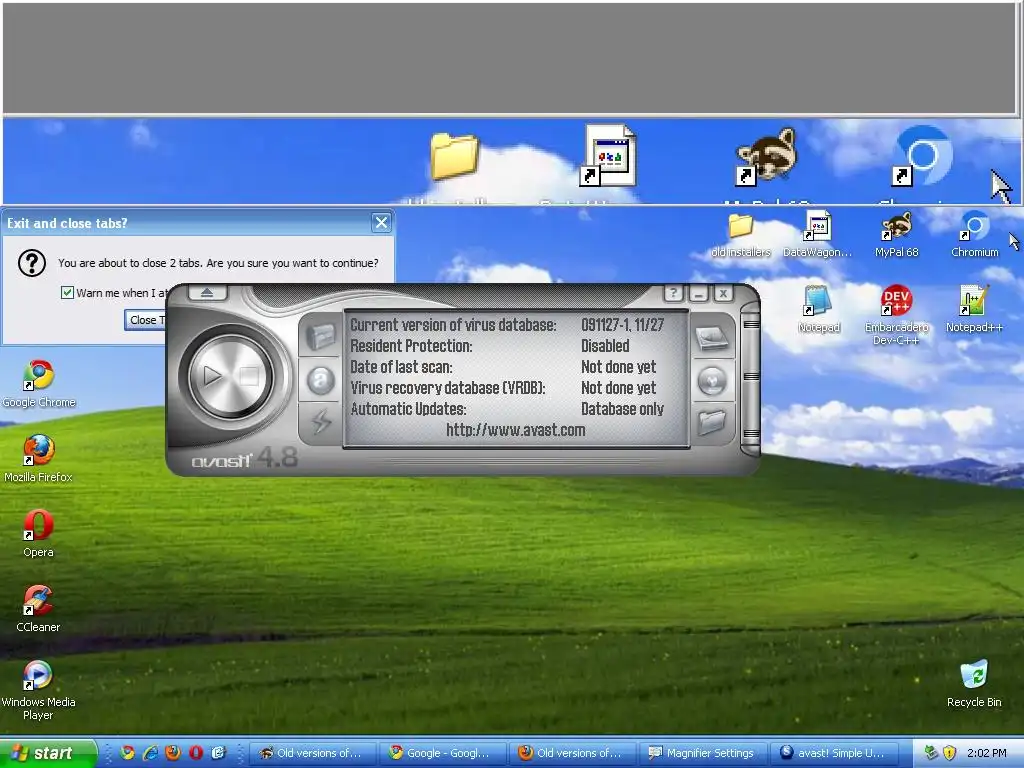Screen dimensions: 1024x768
Task: Open Notepad++ desktop shortcut
Action: tap(974, 310)
